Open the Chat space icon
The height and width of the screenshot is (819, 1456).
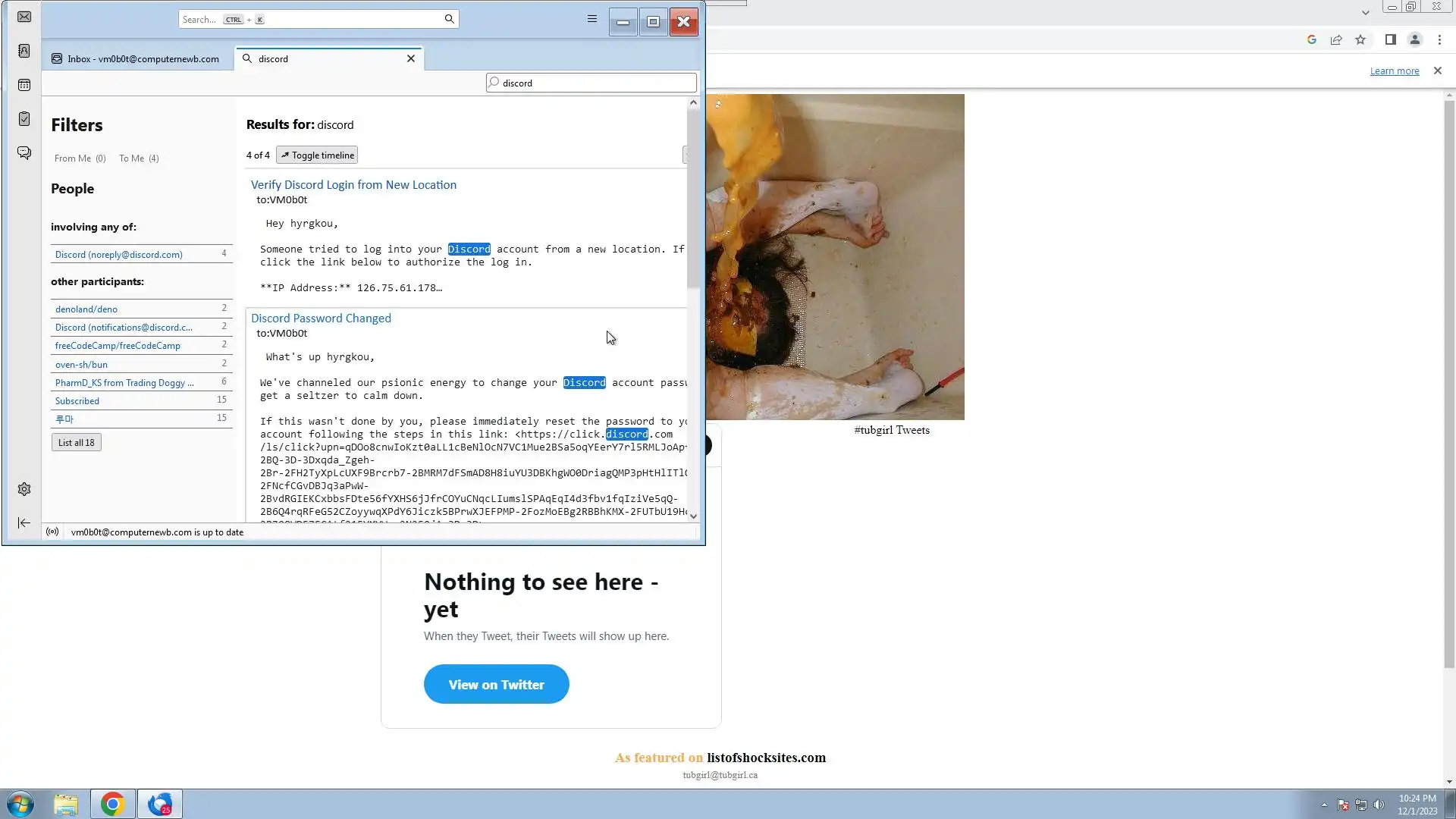pos(24,153)
